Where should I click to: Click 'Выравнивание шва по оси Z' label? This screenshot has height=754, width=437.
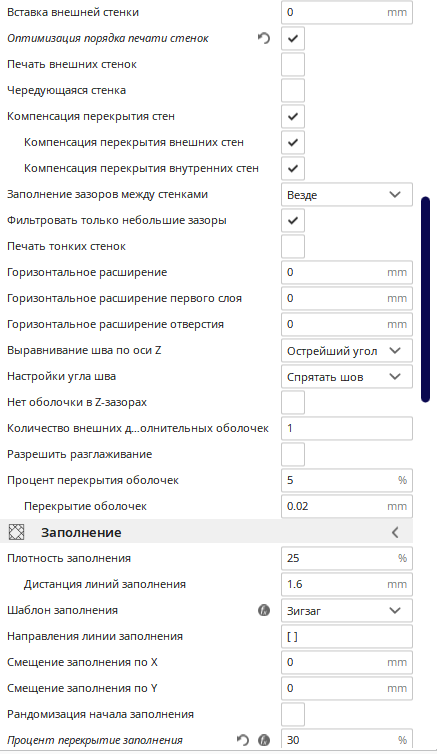point(84,350)
